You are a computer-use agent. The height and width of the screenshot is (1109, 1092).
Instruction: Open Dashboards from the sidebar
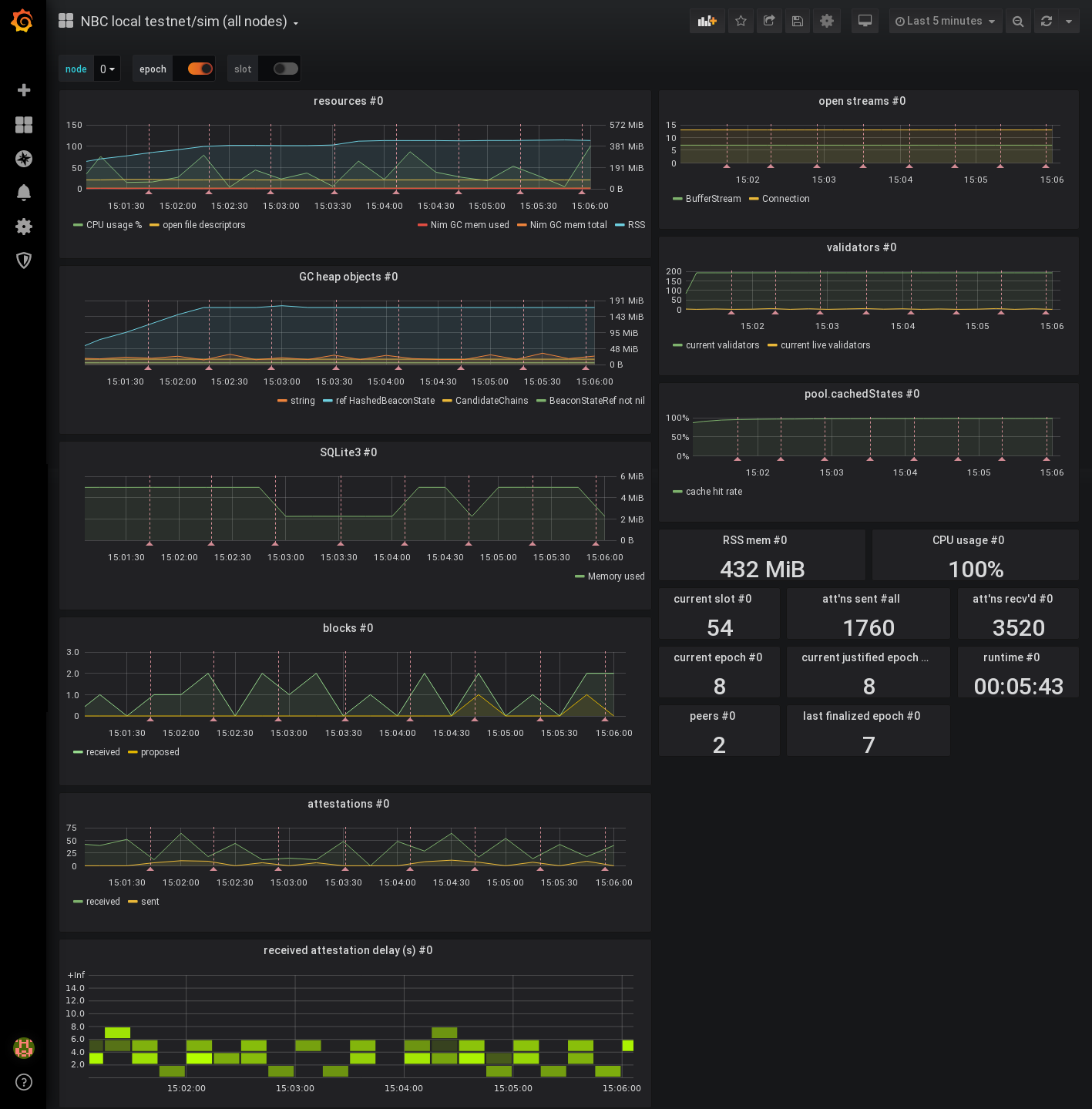click(23, 124)
